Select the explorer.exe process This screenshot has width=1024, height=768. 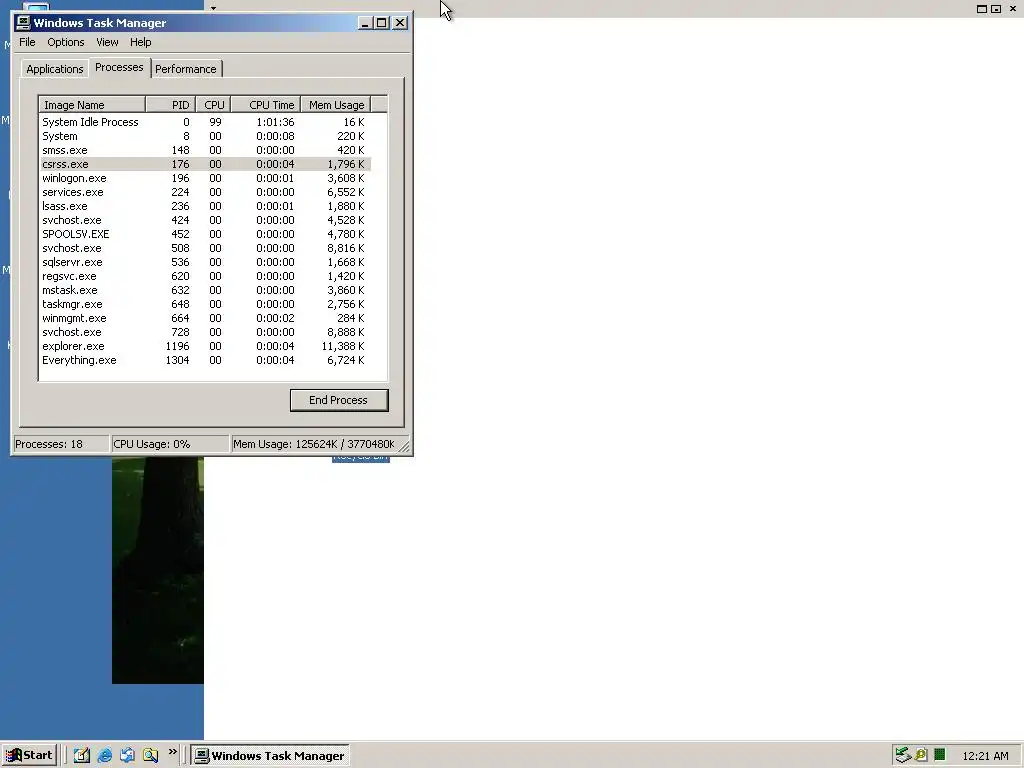(x=205, y=346)
